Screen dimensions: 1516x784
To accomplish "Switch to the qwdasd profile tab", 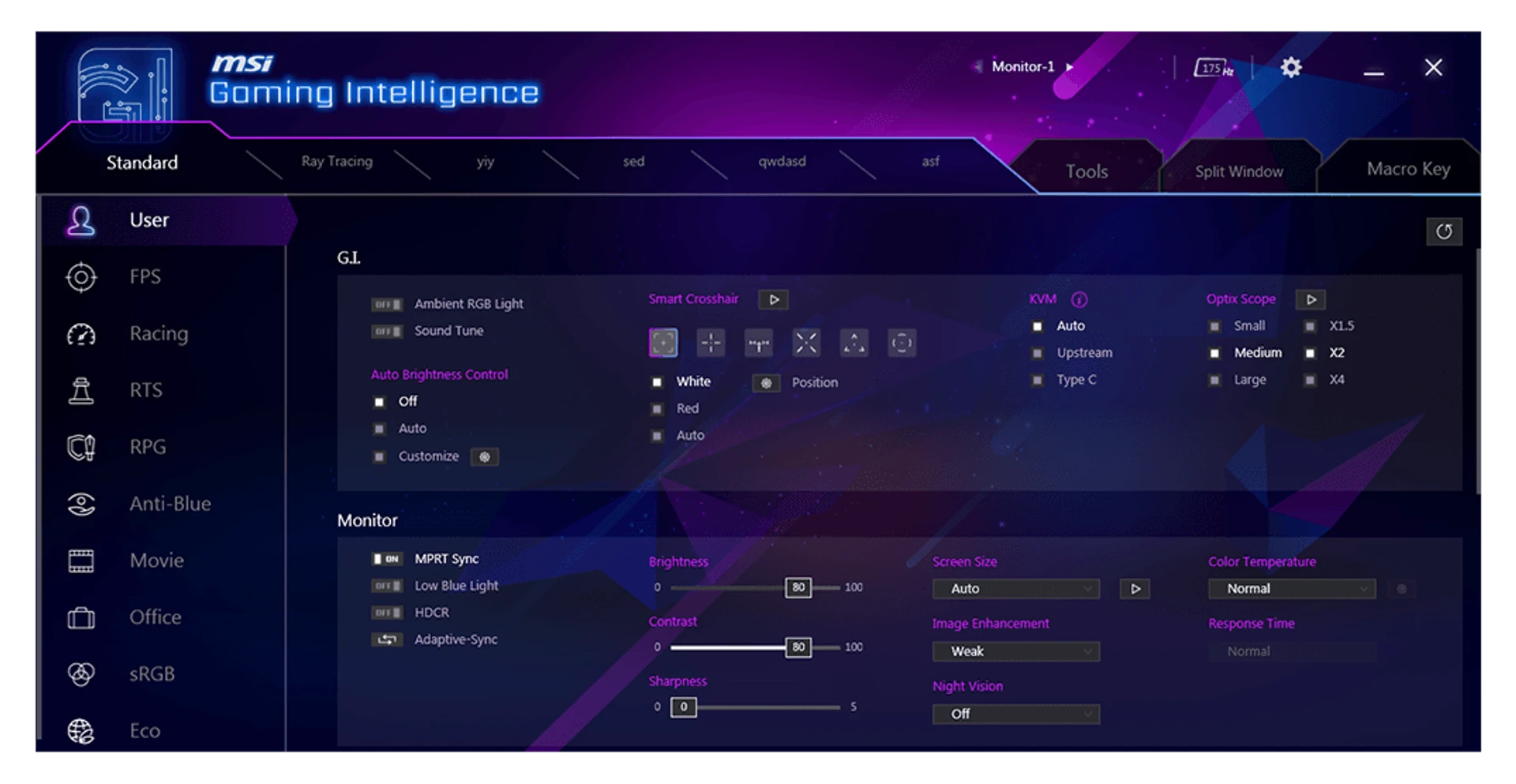I will [x=782, y=162].
